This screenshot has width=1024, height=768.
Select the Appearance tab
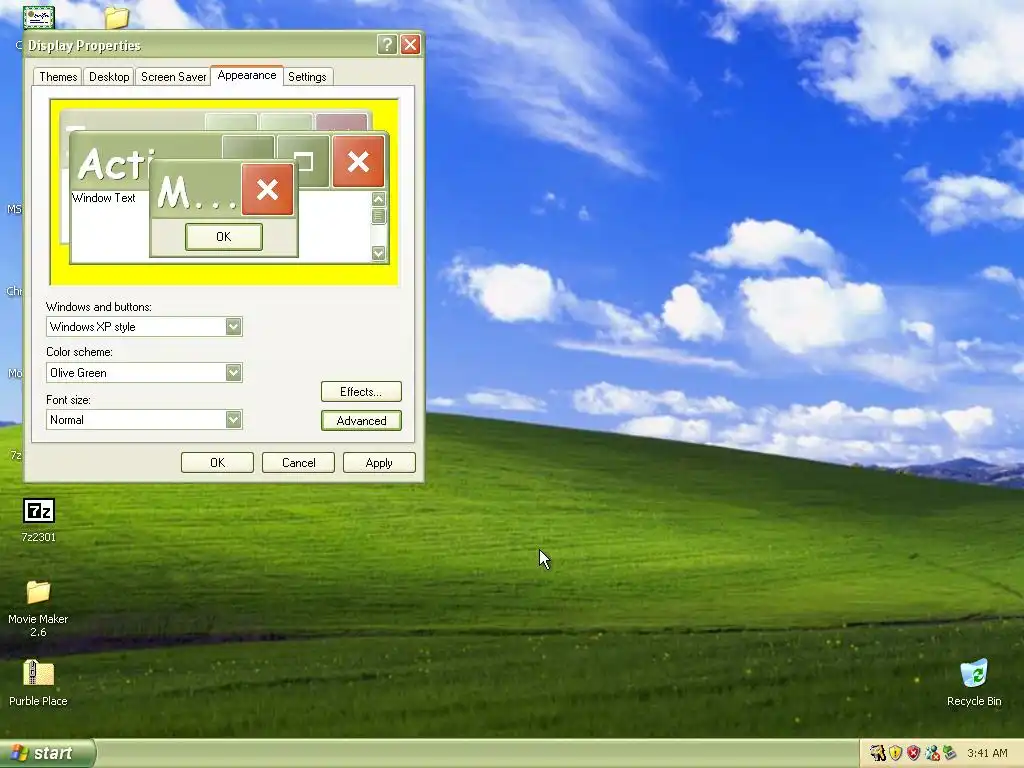[247, 75]
